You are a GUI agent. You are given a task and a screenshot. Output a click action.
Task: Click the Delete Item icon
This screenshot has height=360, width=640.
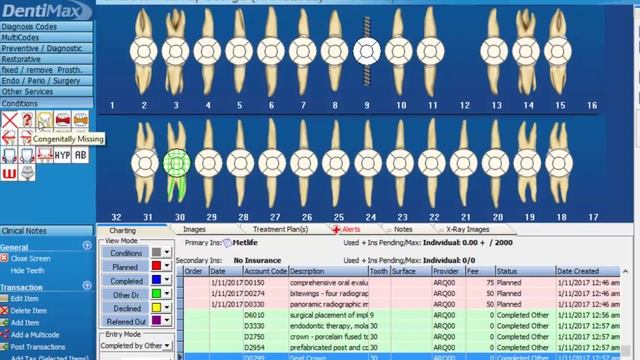(4, 311)
